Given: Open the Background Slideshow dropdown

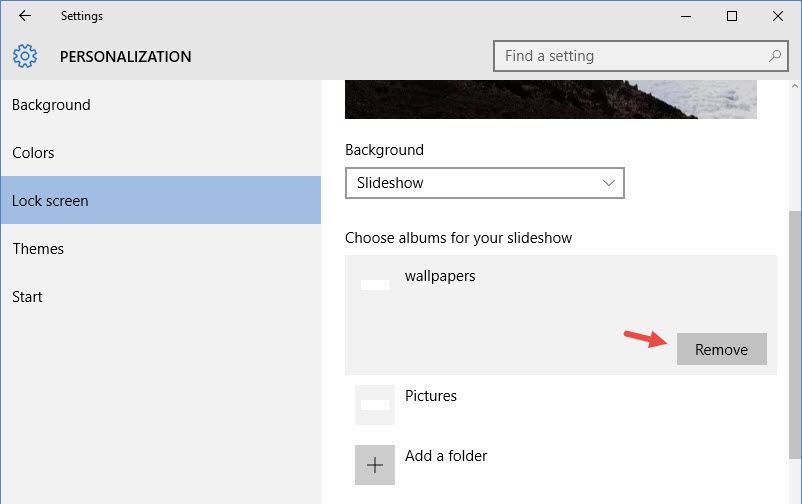Looking at the screenshot, I should pos(484,183).
